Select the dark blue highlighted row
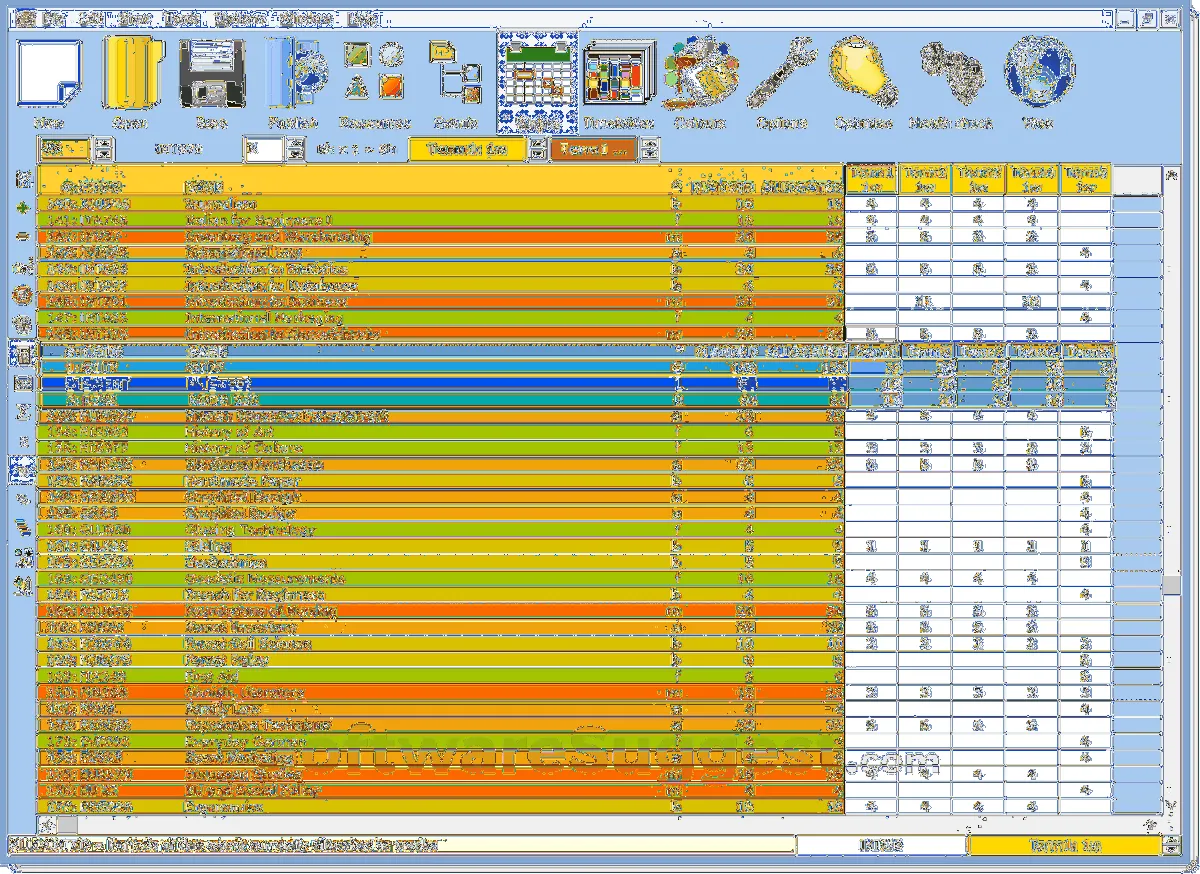 (x=441, y=383)
